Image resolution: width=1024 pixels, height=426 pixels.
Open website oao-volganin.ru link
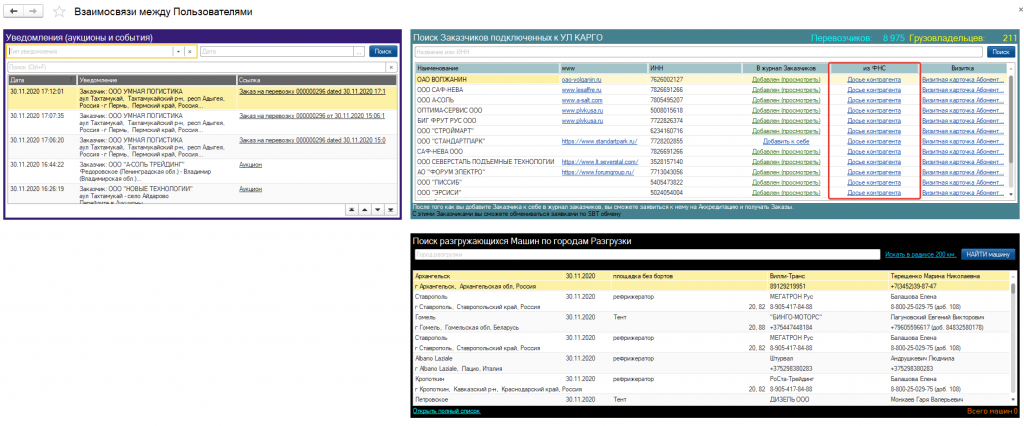[580, 79]
